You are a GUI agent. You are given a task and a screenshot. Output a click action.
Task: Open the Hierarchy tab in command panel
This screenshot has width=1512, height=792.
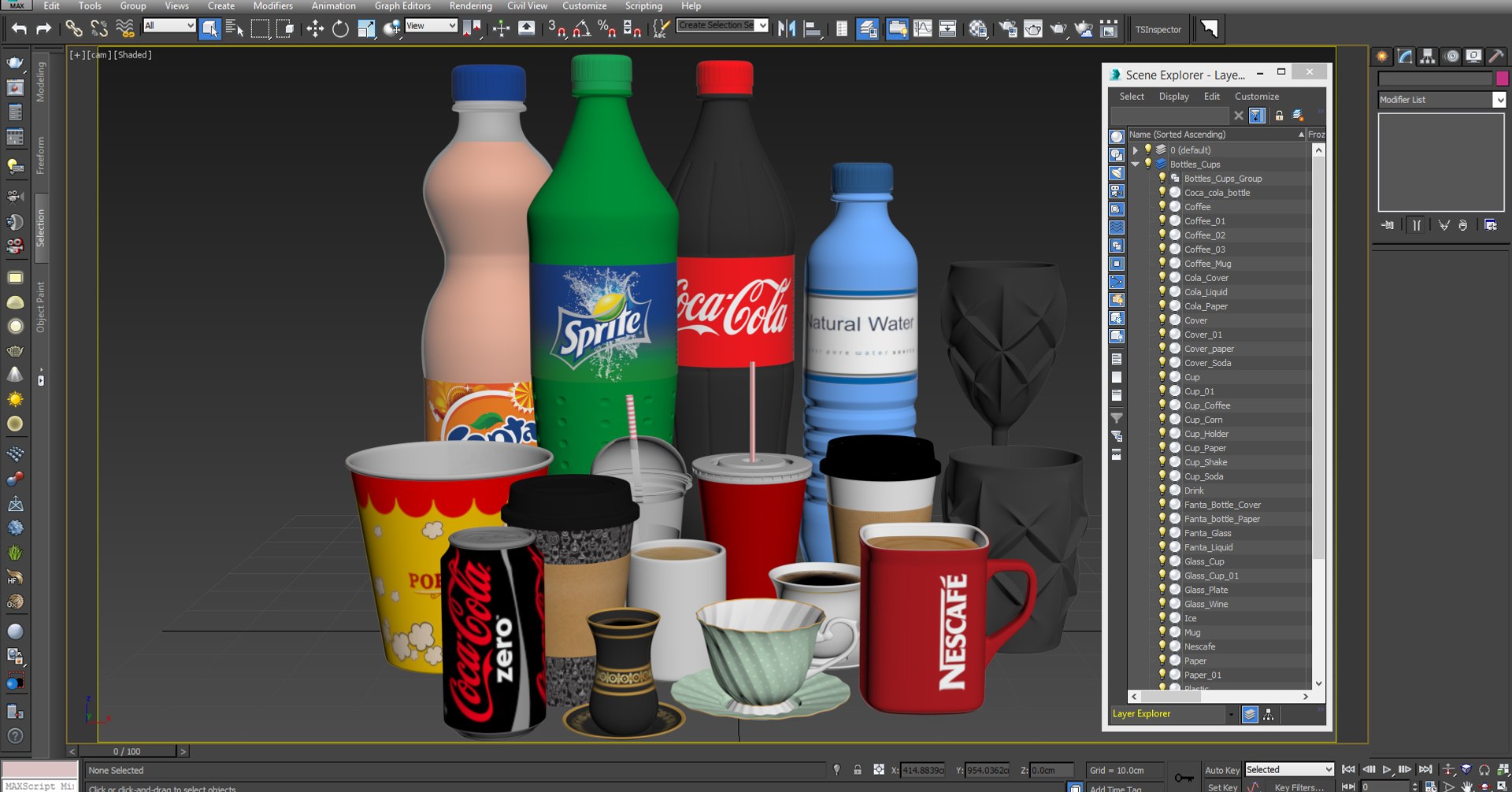pos(1428,57)
